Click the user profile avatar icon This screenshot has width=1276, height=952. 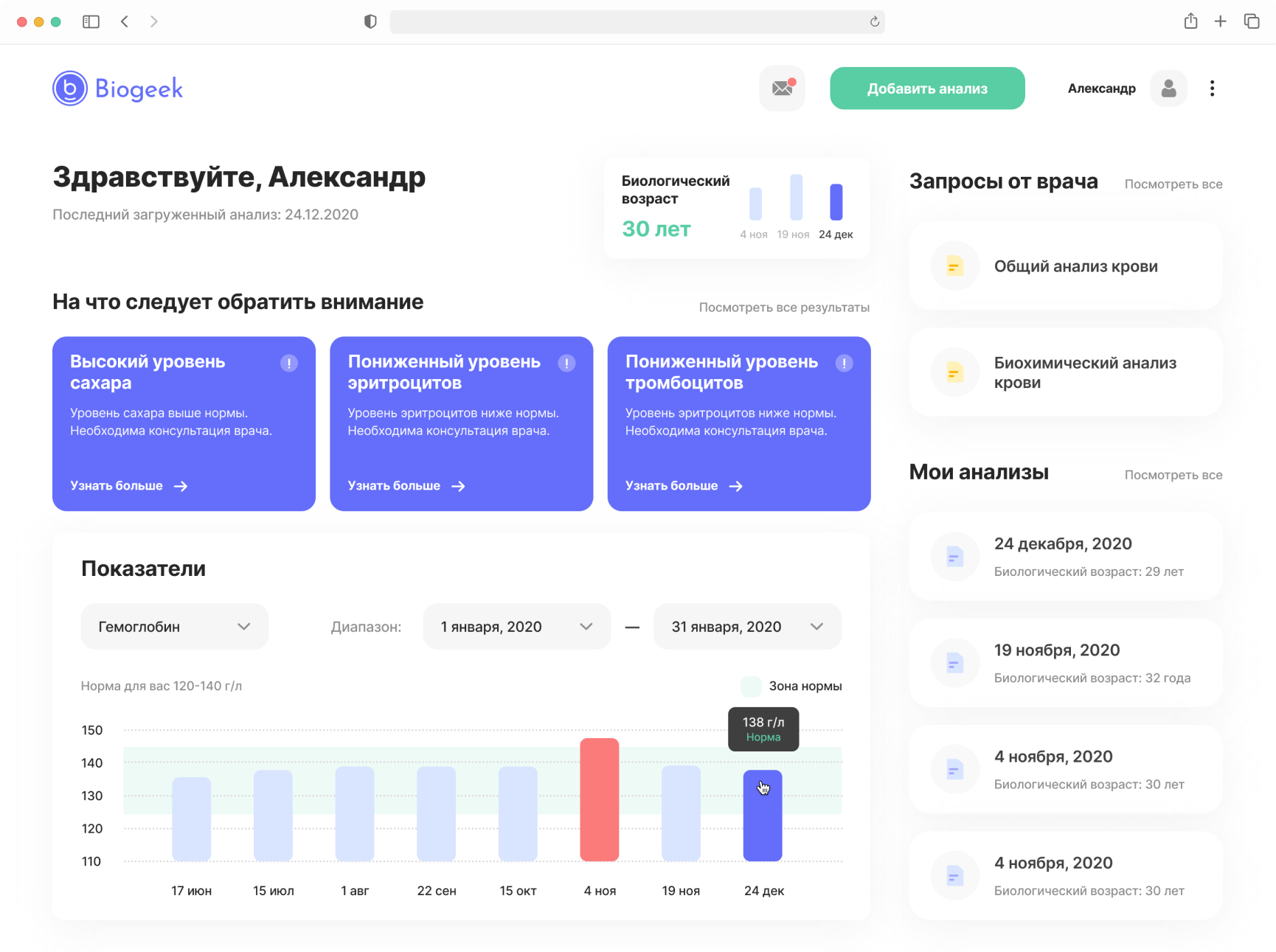1168,88
